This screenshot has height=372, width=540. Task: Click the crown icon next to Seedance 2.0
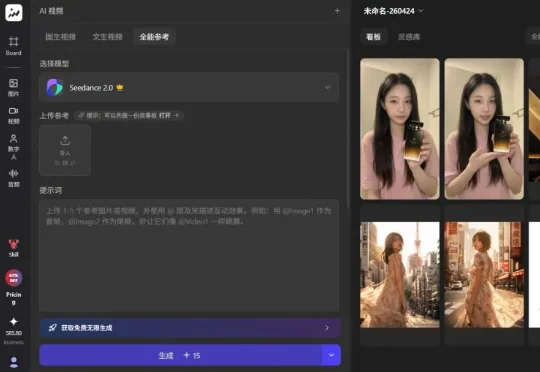[x=120, y=87]
